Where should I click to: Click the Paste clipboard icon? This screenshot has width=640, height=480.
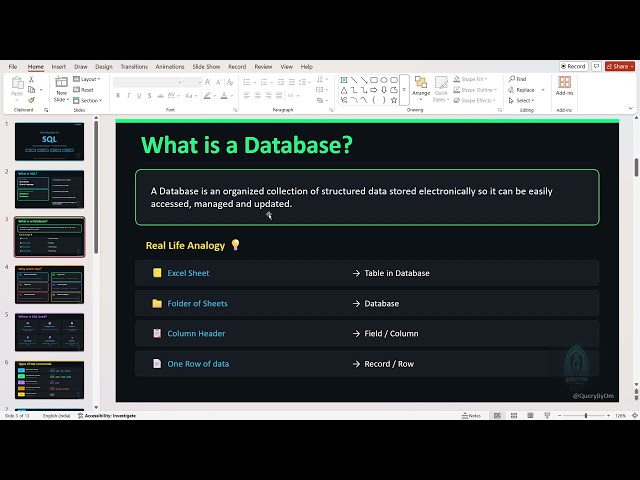click(x=17, y=83)
